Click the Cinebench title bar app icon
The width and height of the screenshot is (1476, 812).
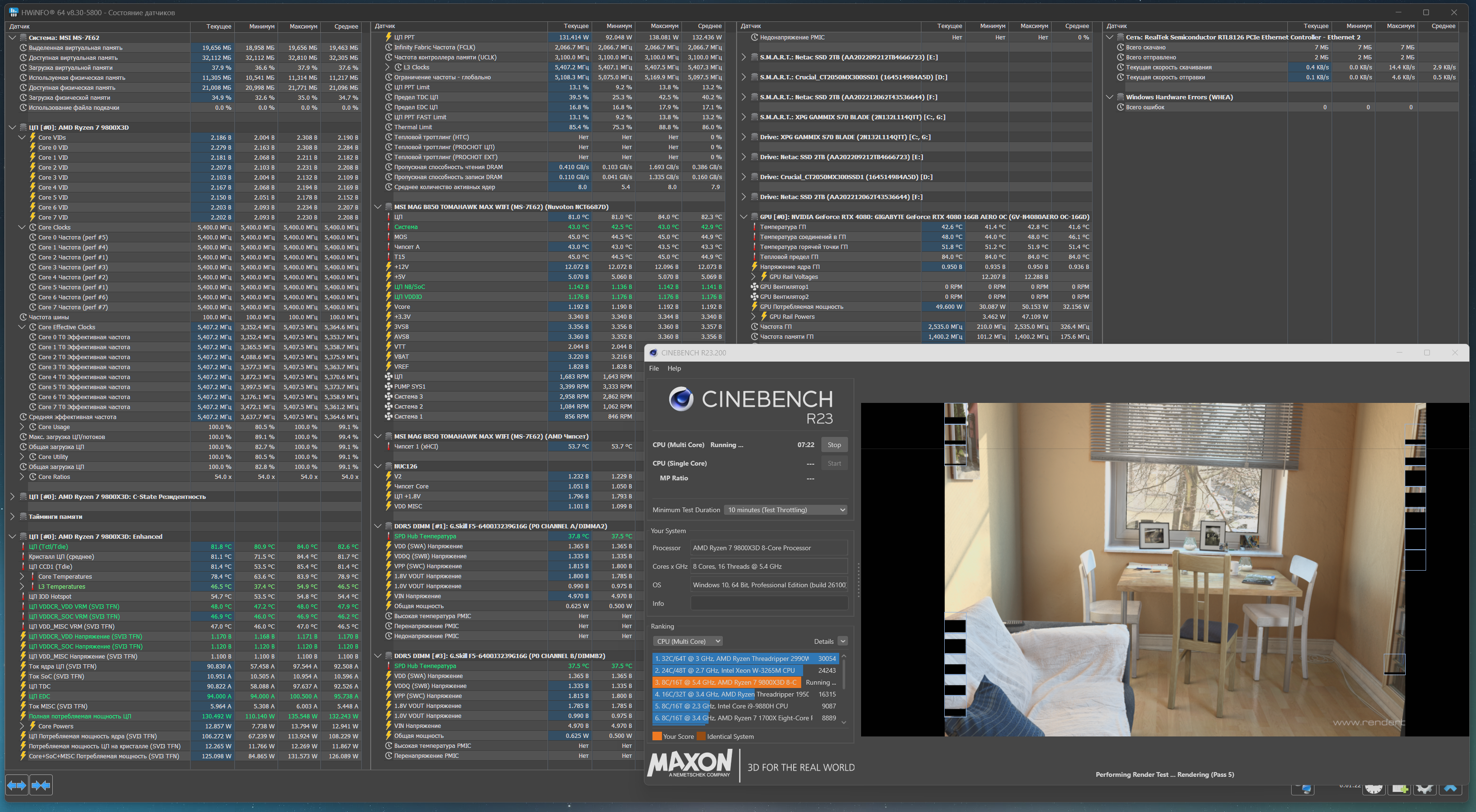coord(653,353)
